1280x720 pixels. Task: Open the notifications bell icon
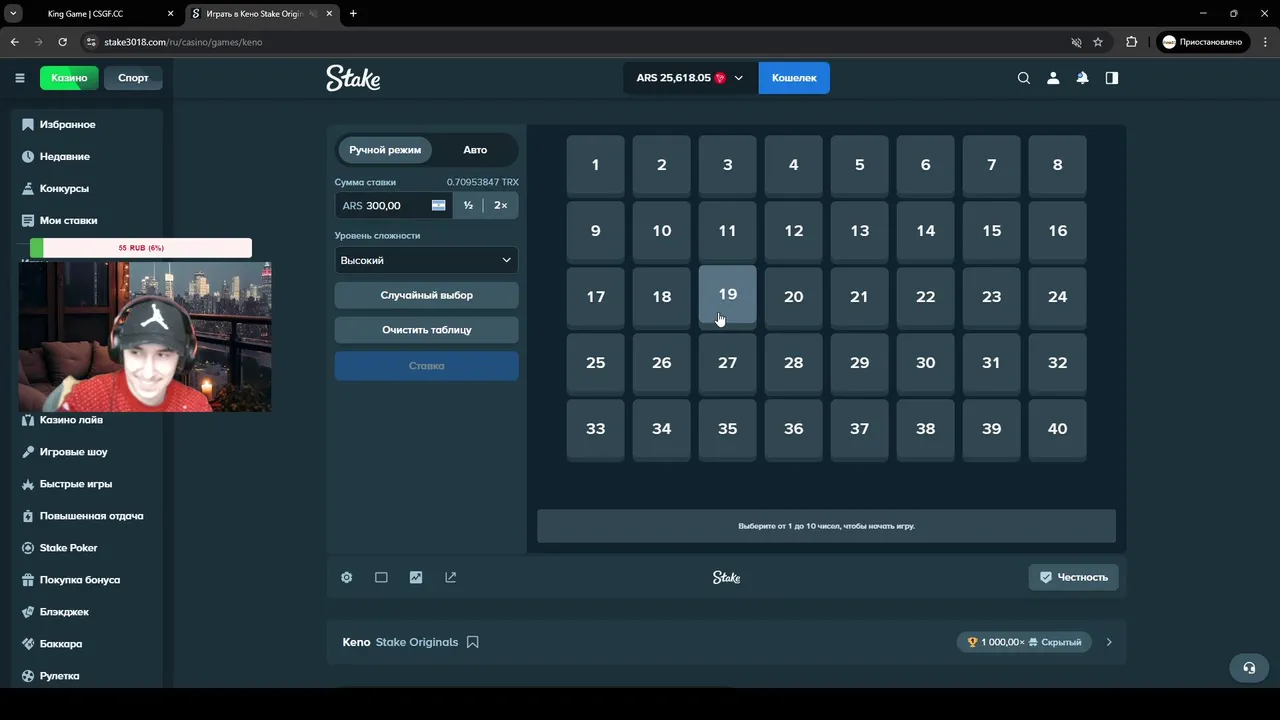[1082, 78]
